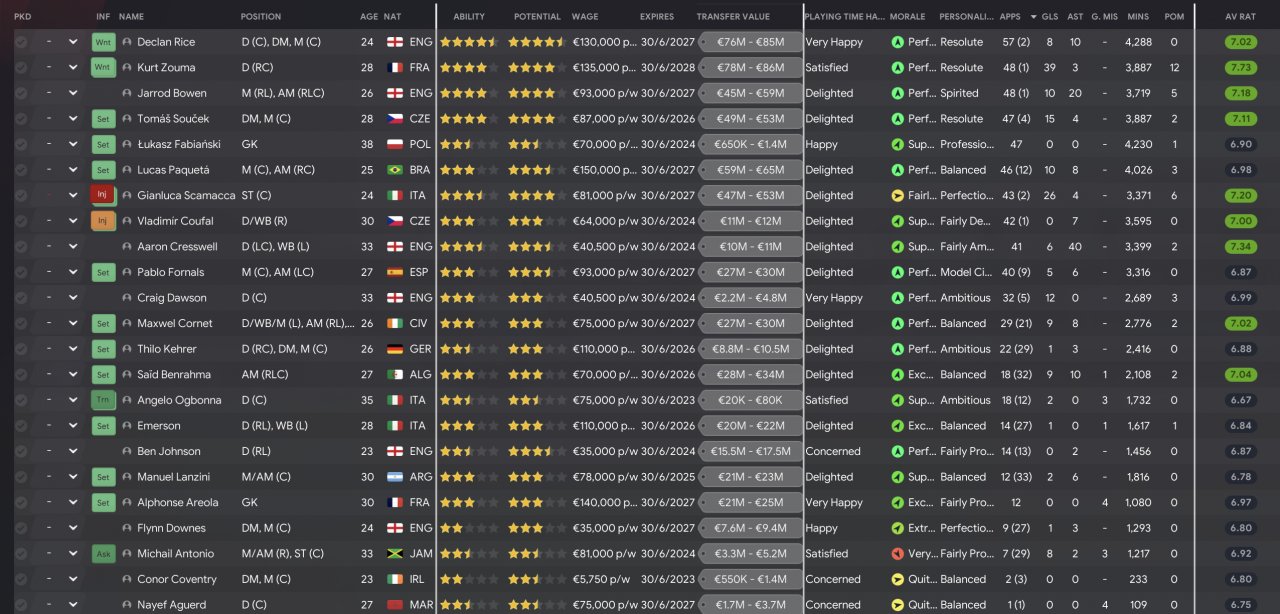Sort by the Apps column header
Viewport: 1280px width, 614px height.
[1010, 17]
